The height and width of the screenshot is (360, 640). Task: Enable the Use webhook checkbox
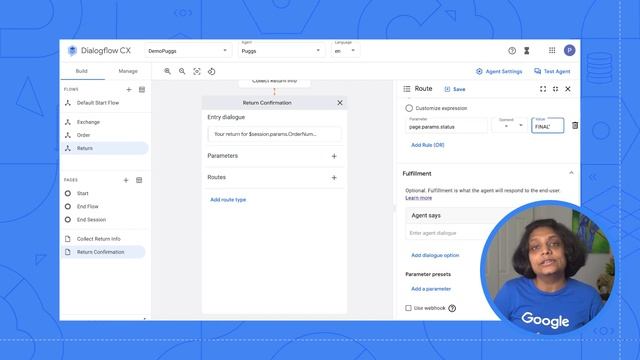tap(408, 308)
